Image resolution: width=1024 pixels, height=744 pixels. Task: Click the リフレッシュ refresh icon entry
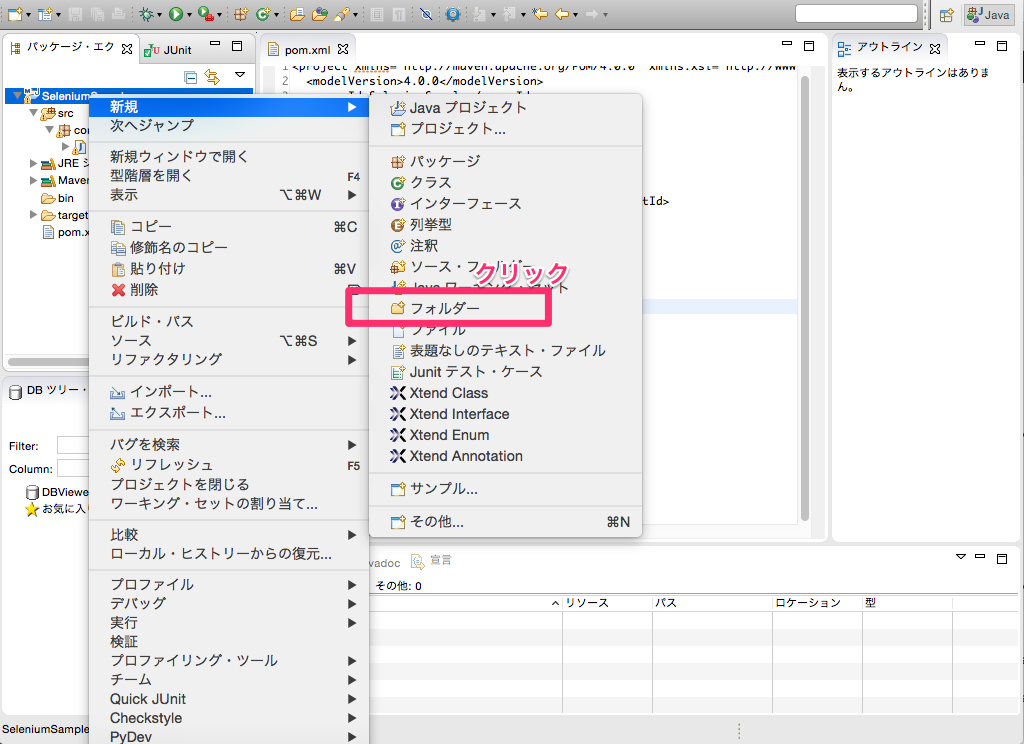(118, 465)
